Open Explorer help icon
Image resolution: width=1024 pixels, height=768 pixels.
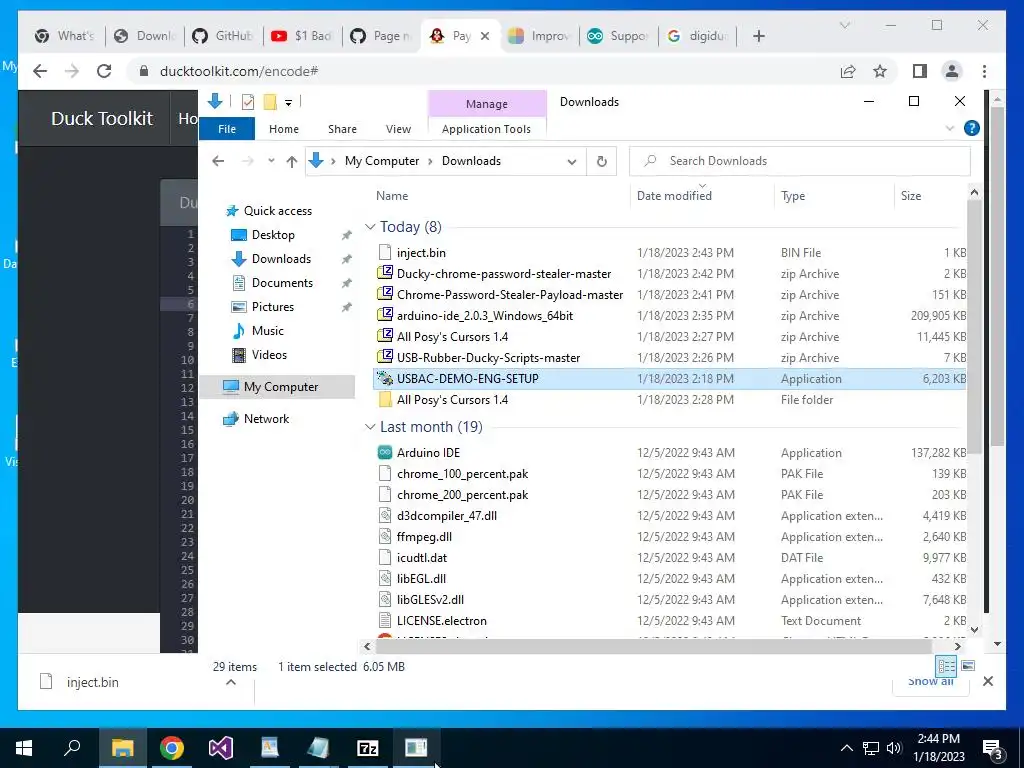pyautogui.click(x=971, y=128)
